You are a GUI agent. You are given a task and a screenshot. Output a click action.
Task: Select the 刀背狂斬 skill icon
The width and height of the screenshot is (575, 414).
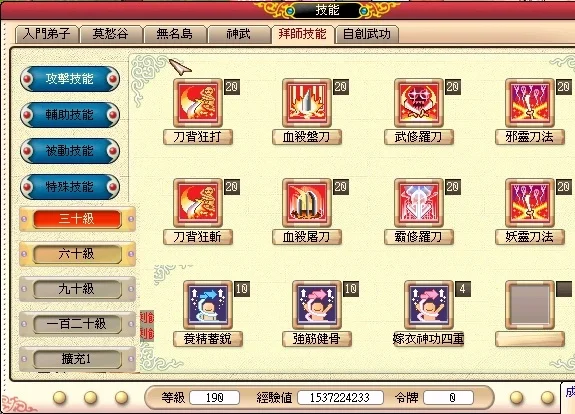(198, 203)
